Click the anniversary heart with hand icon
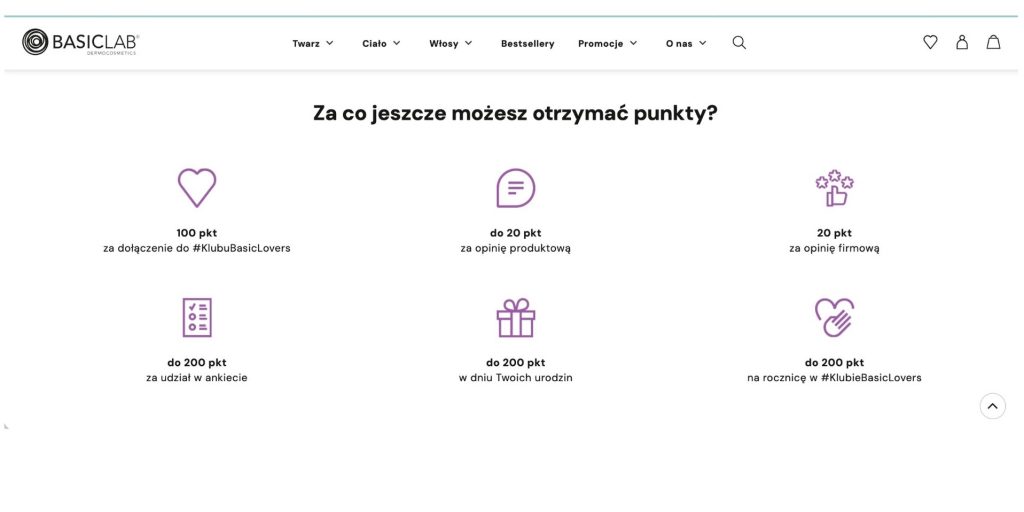 834,317
